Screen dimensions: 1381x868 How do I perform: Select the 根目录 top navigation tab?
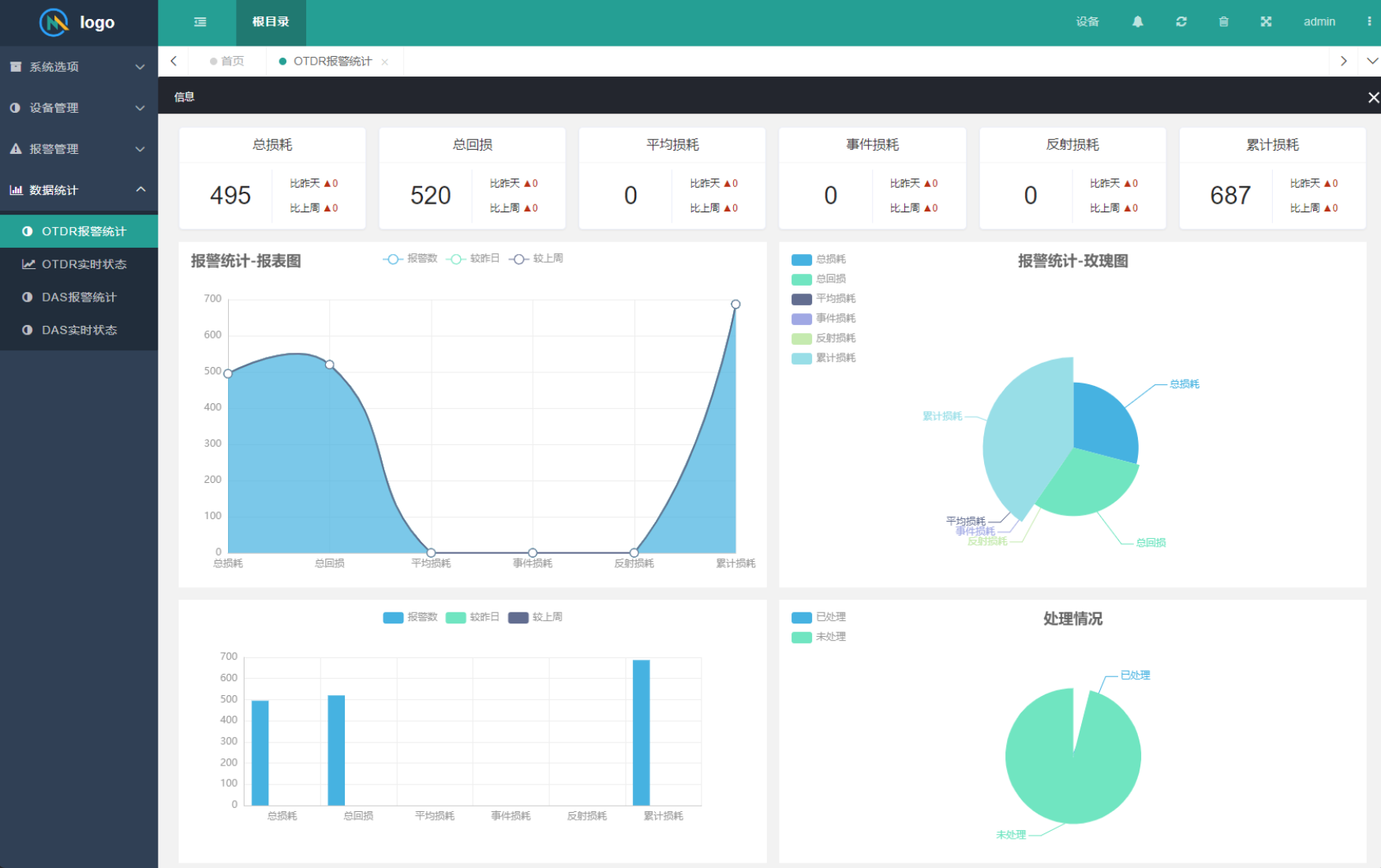coord(271,22)
